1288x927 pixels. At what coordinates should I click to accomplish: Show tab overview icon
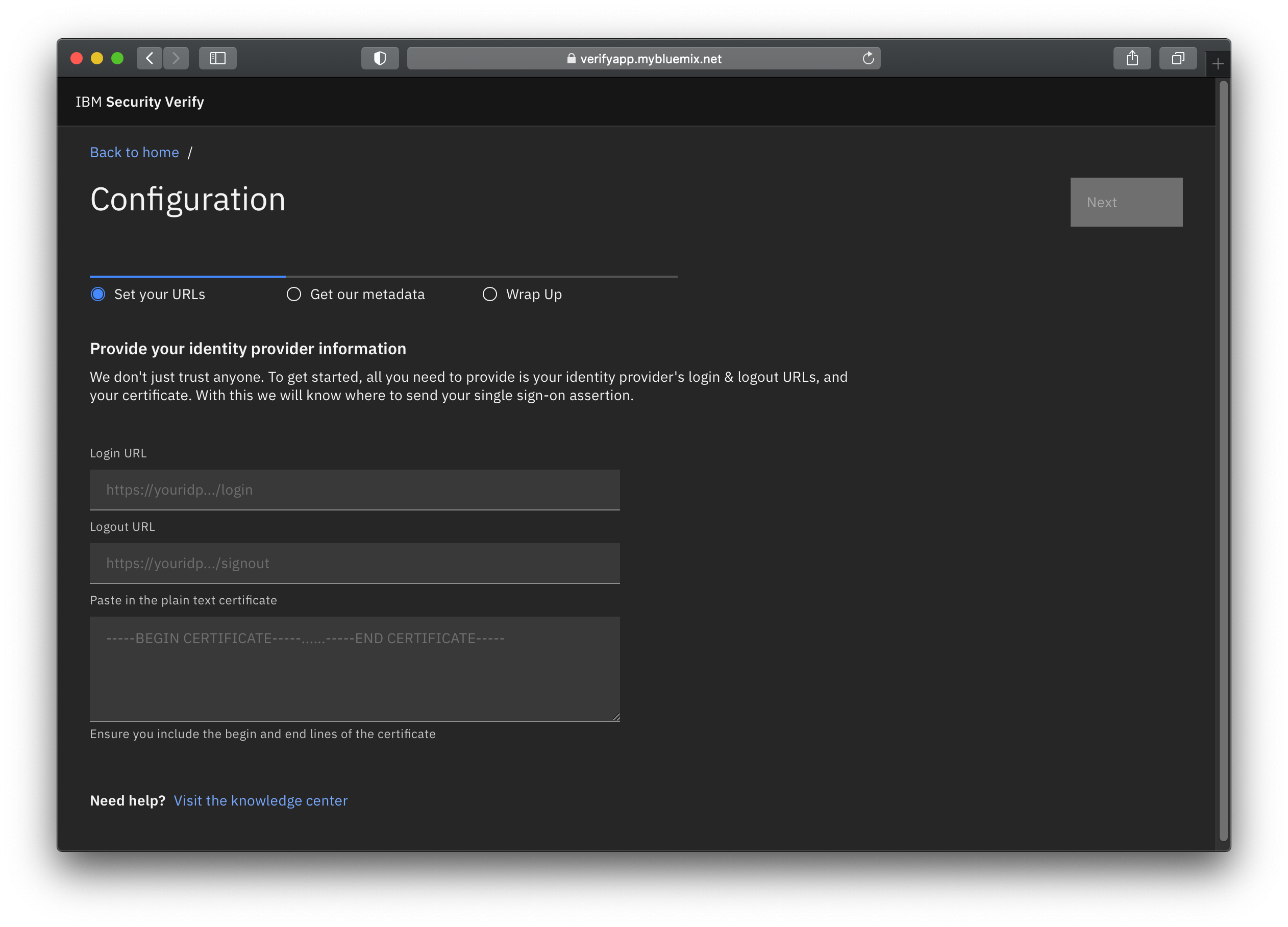pyautogui.click(x=1177, y=58)
